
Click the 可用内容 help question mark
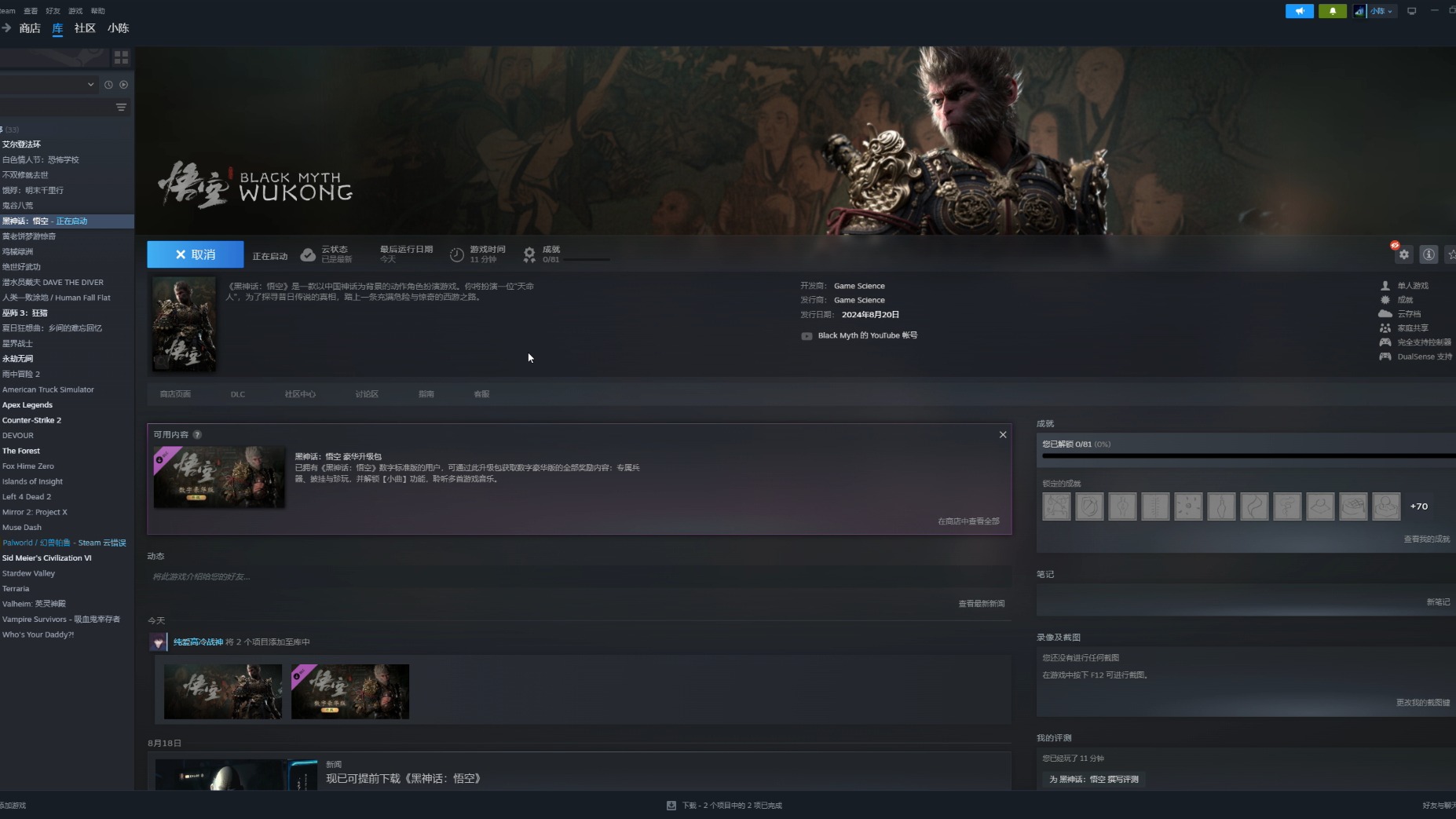197,434
